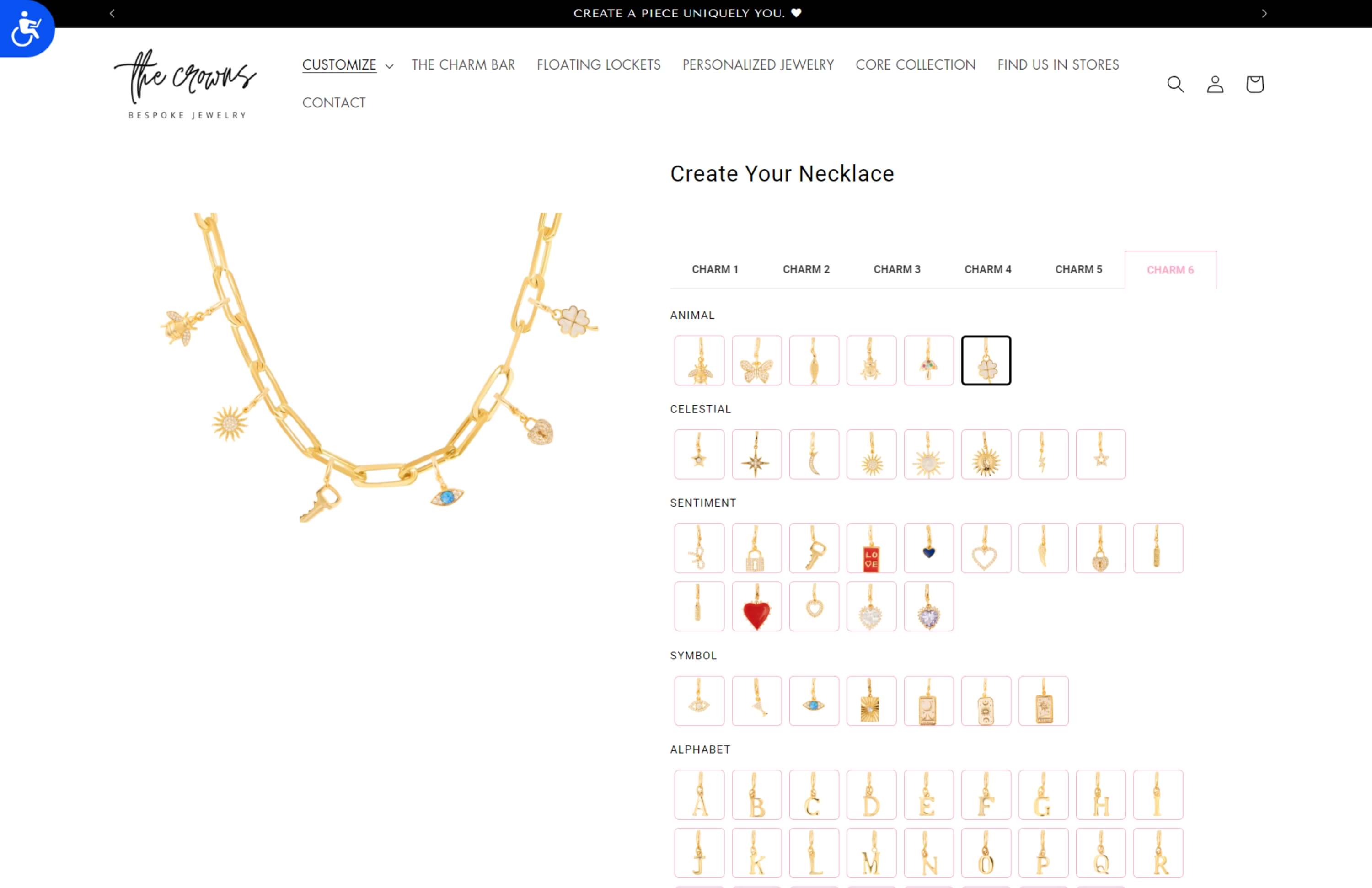Select the red LOVE tag charm
The height and width of the screenshot is (888, 1372).
tap(871, 548)
